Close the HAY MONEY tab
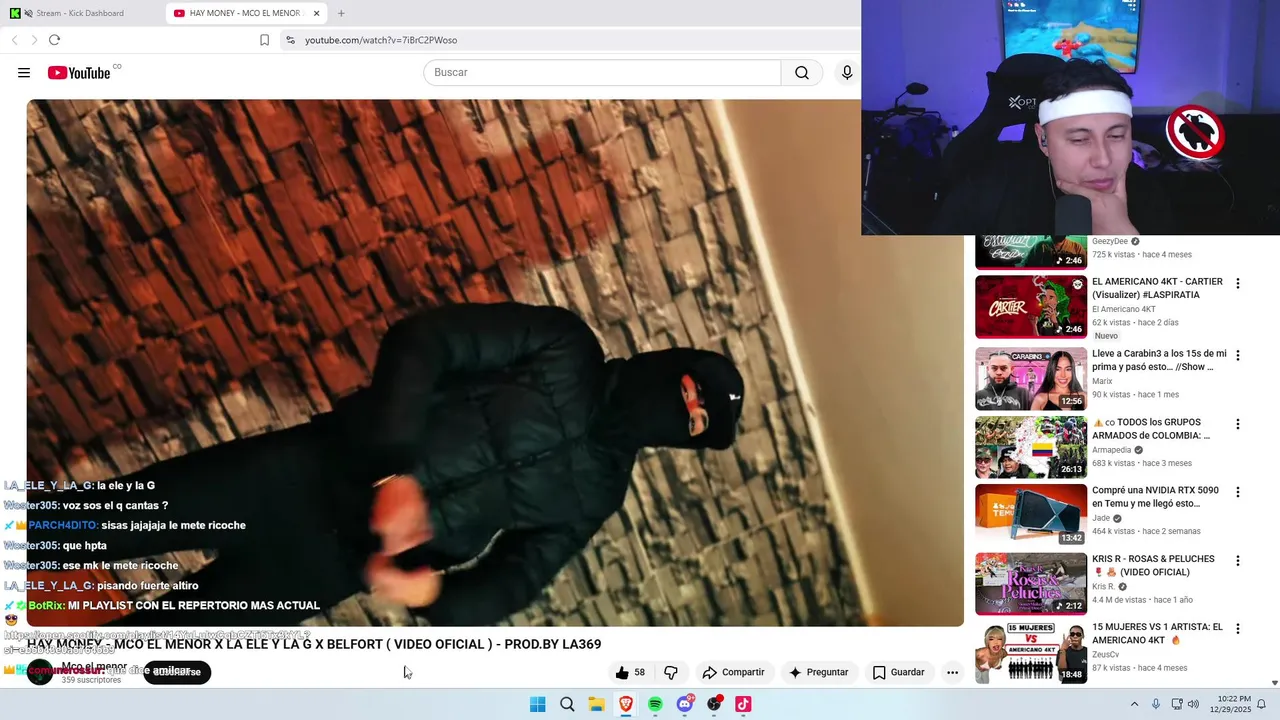Viewport: 1280px width, 720px height. pos(317,13)
